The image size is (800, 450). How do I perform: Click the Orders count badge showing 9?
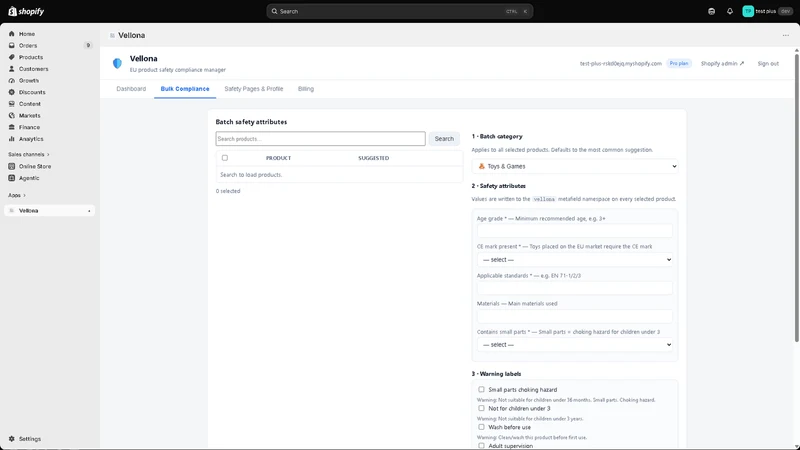[88, 45]
